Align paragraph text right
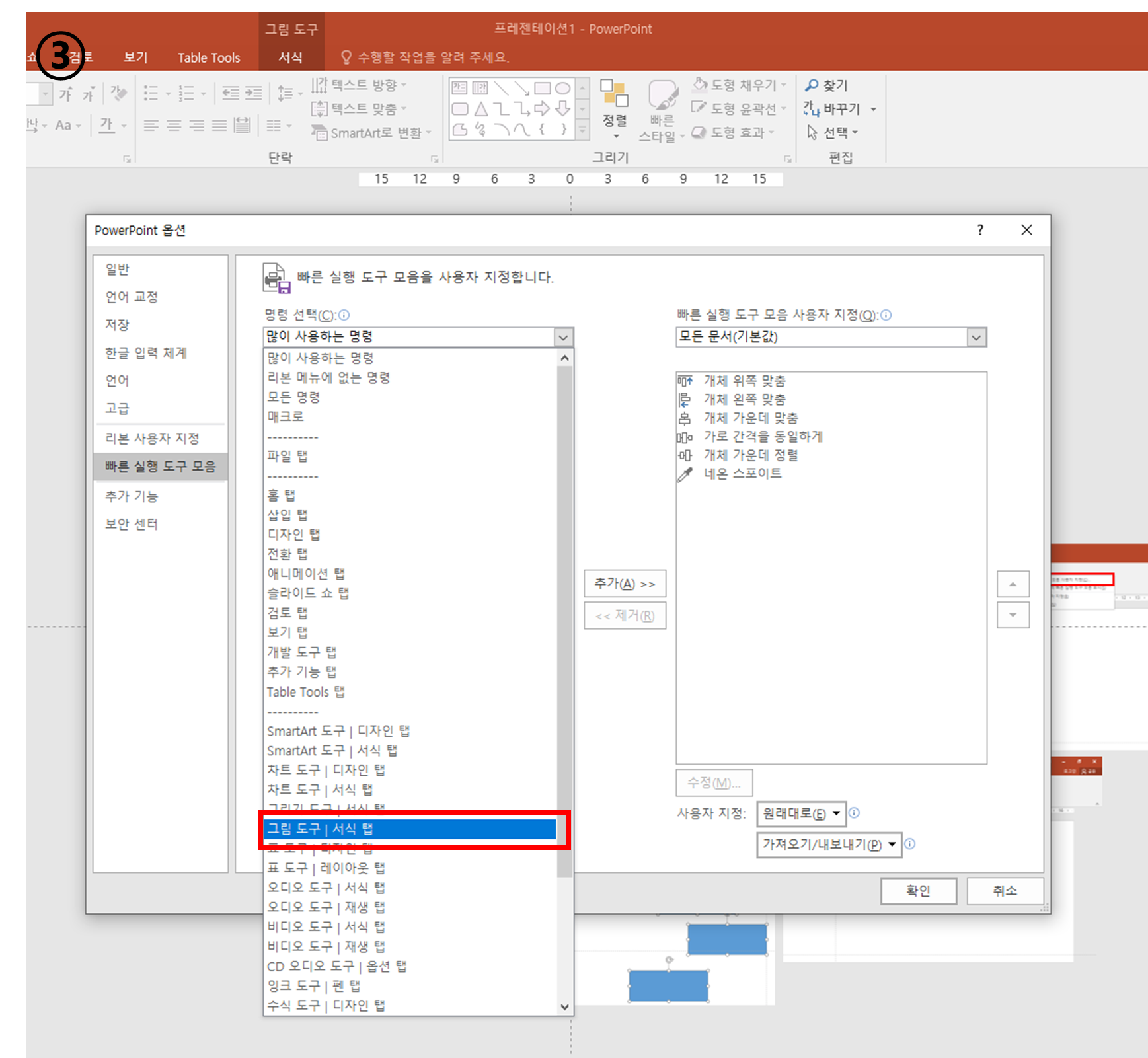Viewport: 1148px width, 1058px height. 197,126
